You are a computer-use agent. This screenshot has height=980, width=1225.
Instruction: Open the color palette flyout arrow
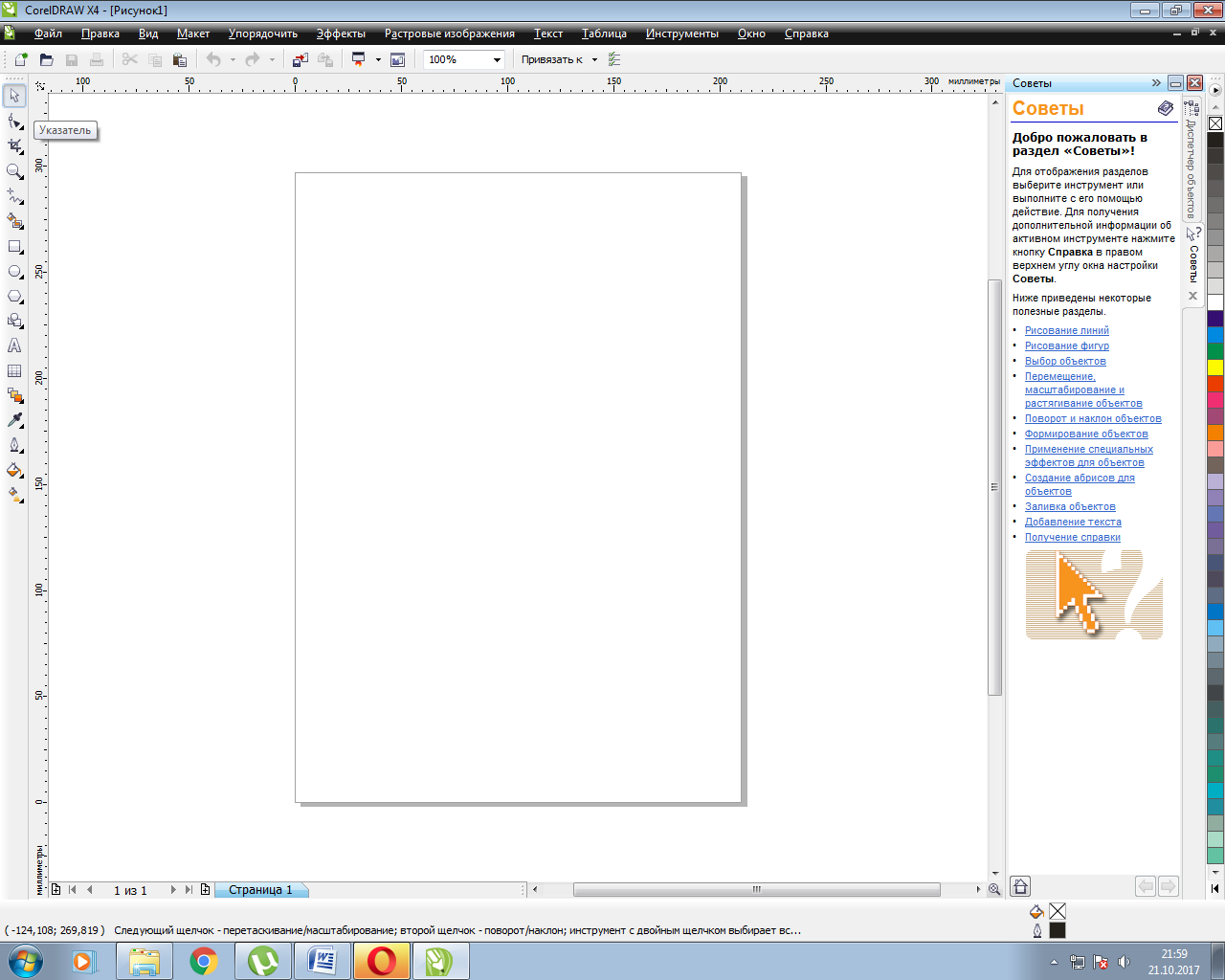[x=1215, y=90]
